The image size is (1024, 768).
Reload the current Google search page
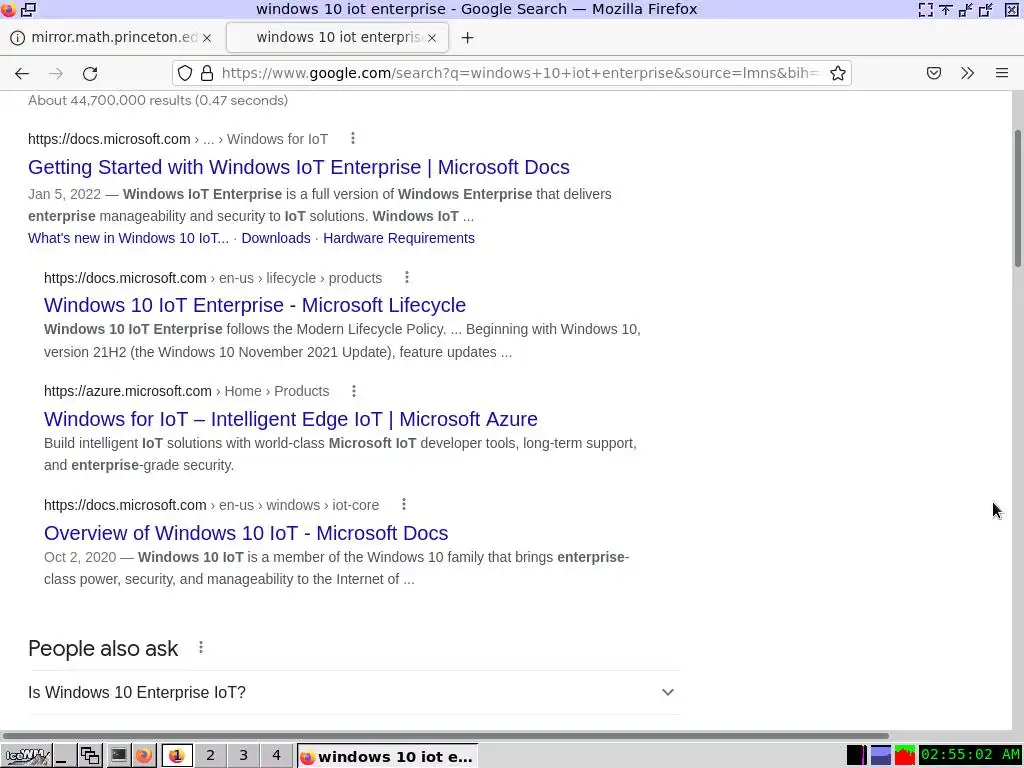(x=90, y=73)
